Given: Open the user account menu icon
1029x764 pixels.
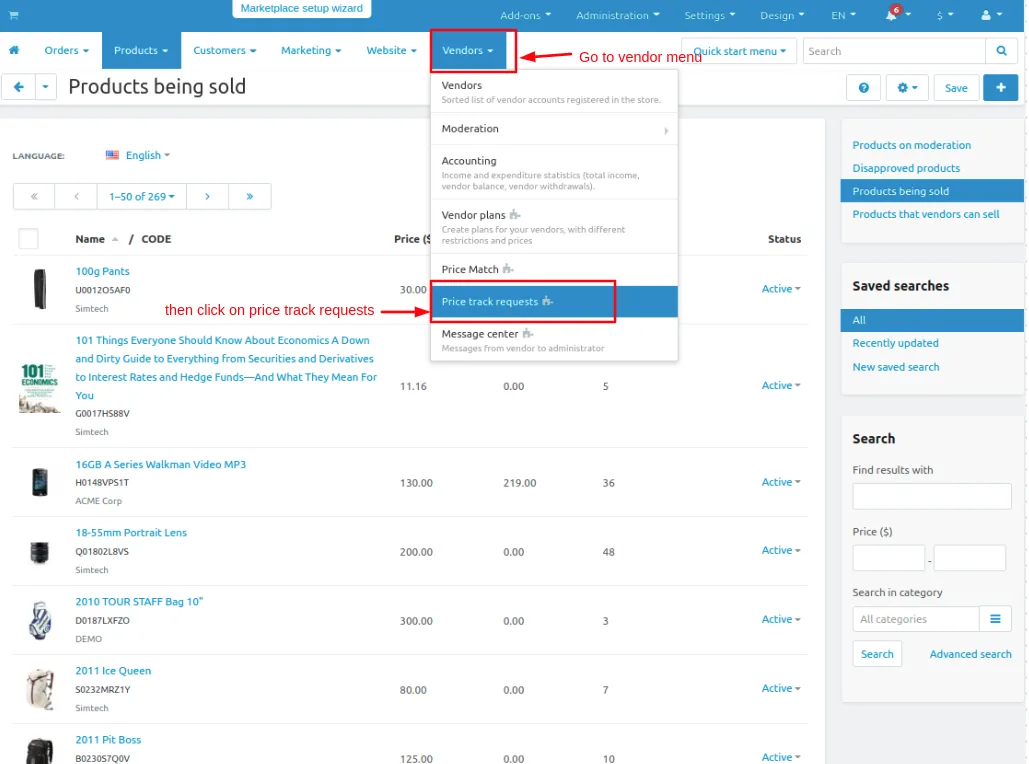Looking at the screenshot, I should (x=986, y=15).
